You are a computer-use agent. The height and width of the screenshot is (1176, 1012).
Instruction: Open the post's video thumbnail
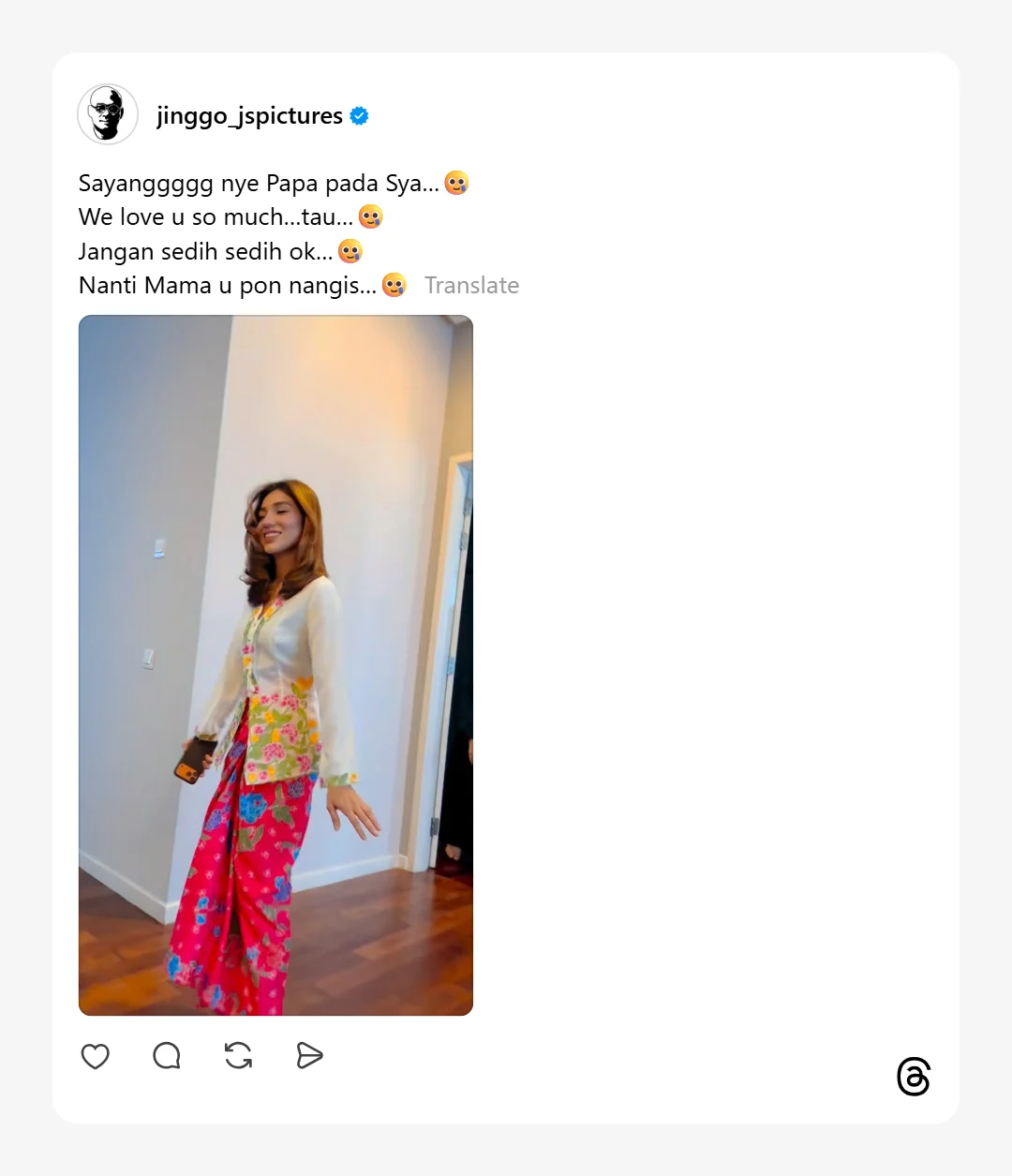point(275,665)
